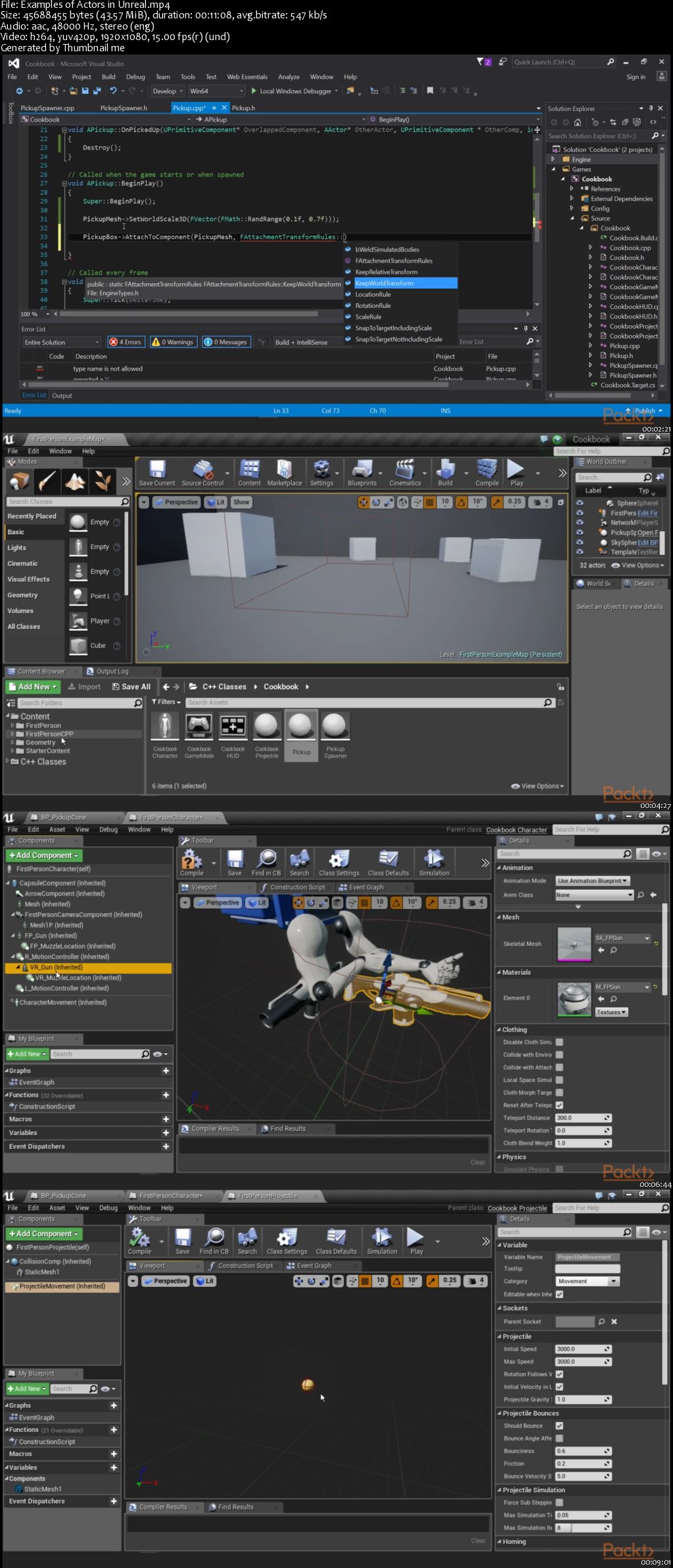The width and height of the screenshot is (673, 1568).
Task: Open Settings in the level editor toolbar
Action: click(x=321, y=473)
